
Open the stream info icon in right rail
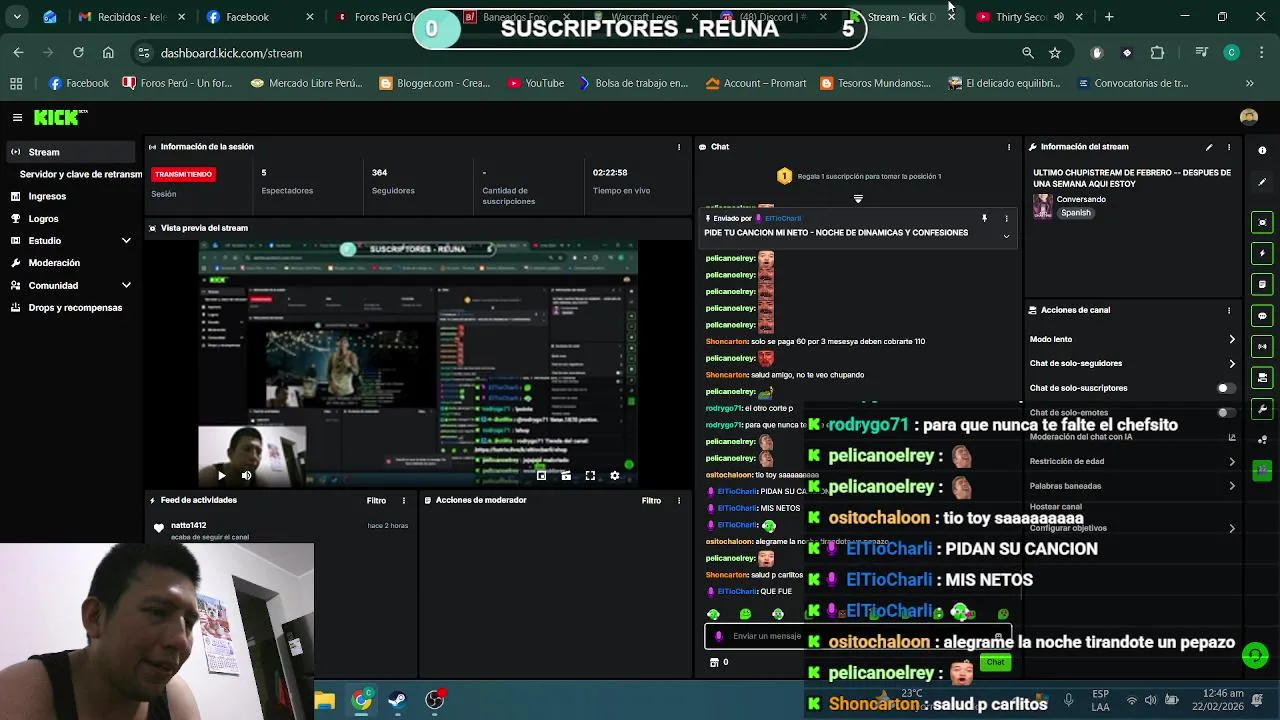click(1262, 150)
